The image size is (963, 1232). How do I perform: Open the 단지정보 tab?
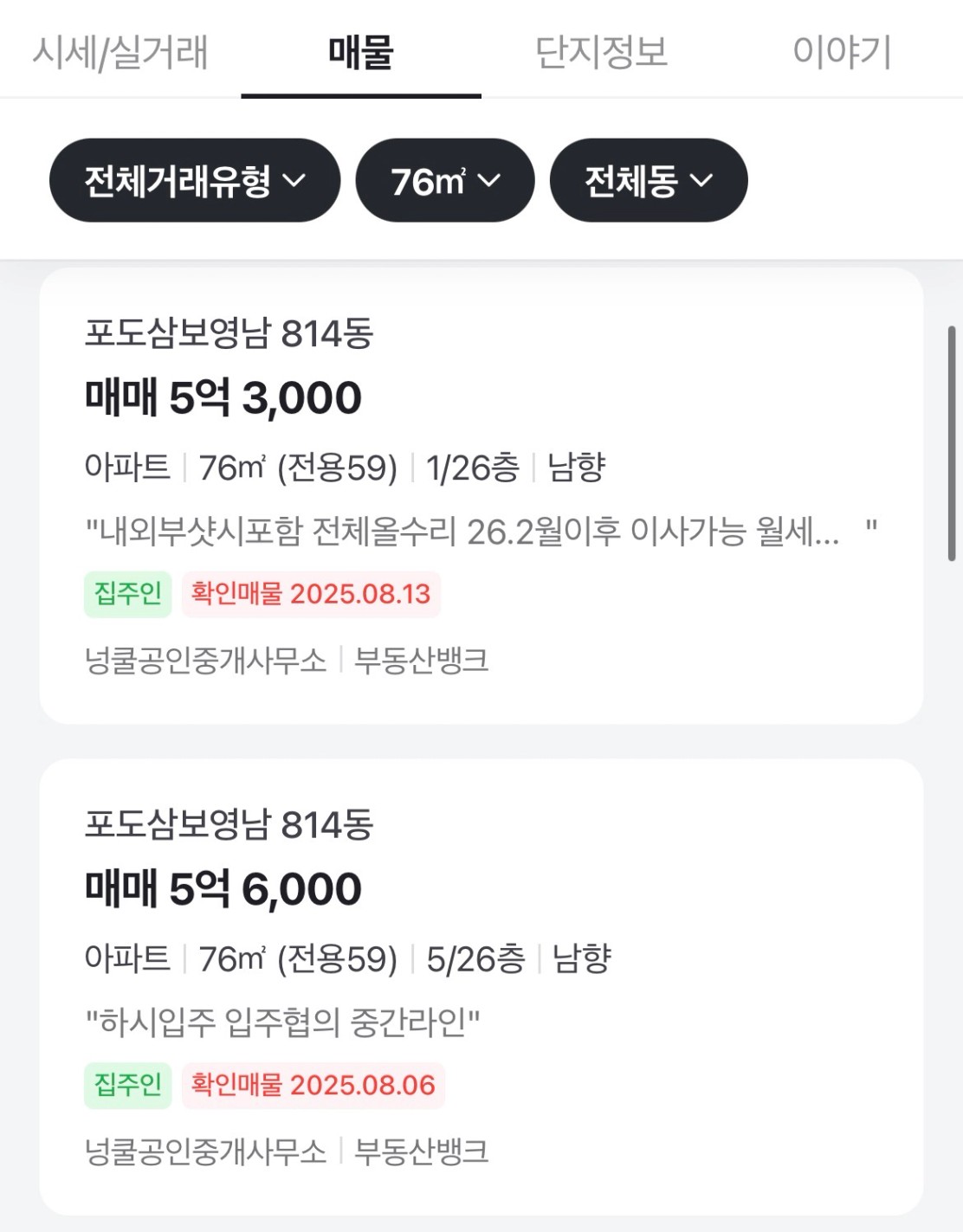pos(602,52)
